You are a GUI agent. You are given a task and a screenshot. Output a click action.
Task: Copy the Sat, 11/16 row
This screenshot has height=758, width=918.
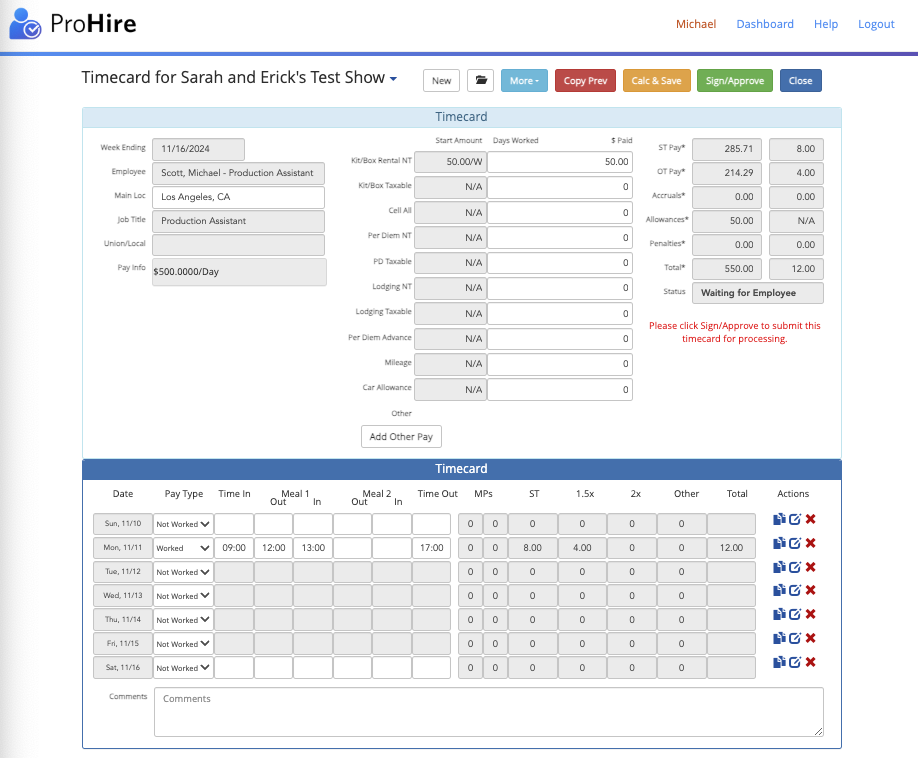click(x=779, y=662)
